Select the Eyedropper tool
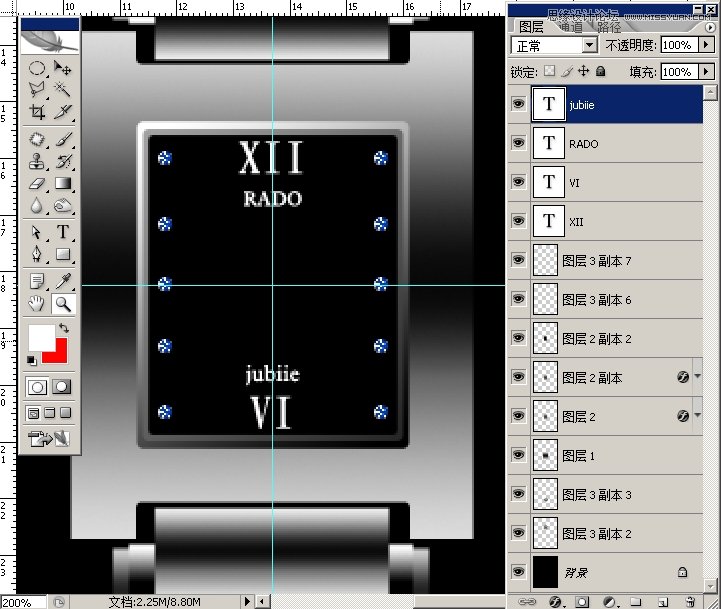Viewport: 721px width, 609px height. point(63,281)
